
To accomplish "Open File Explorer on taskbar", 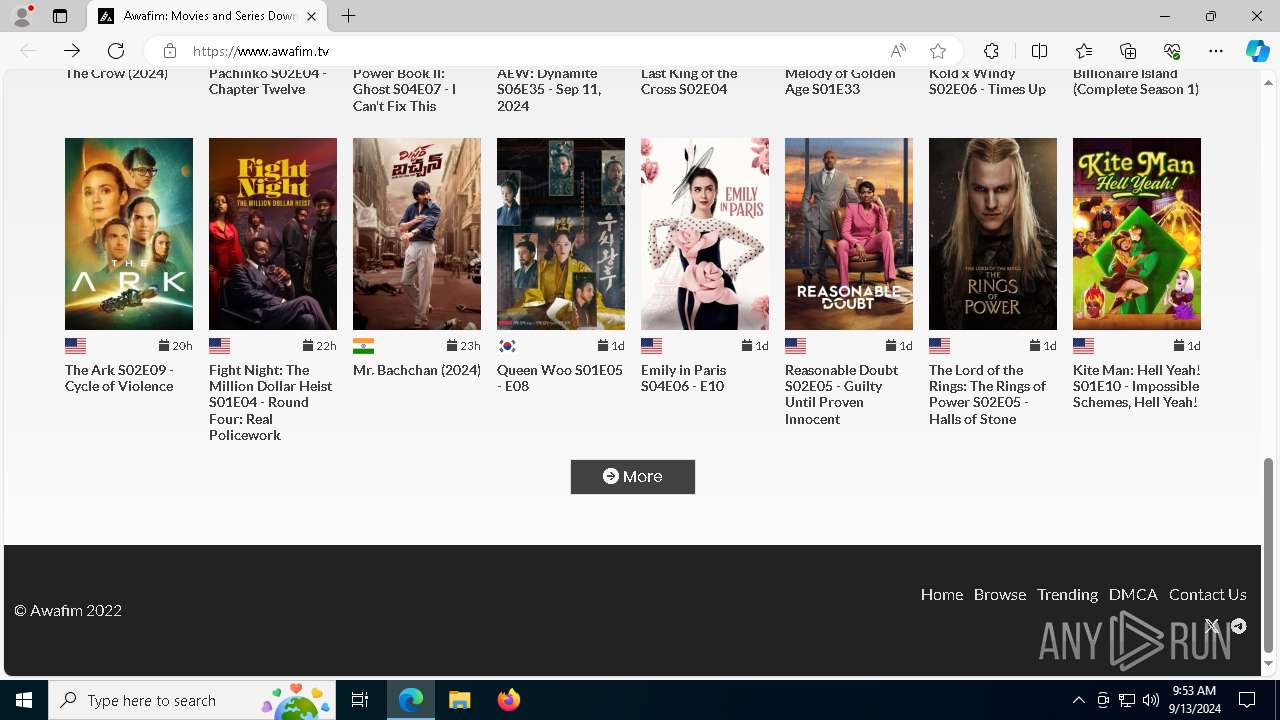I will click(459, 700).
